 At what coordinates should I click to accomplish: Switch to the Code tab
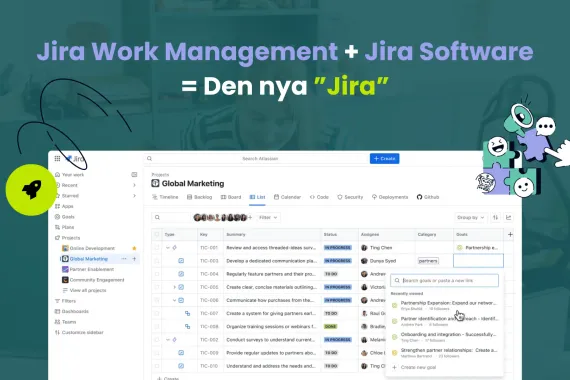click(x=319, y=197)
